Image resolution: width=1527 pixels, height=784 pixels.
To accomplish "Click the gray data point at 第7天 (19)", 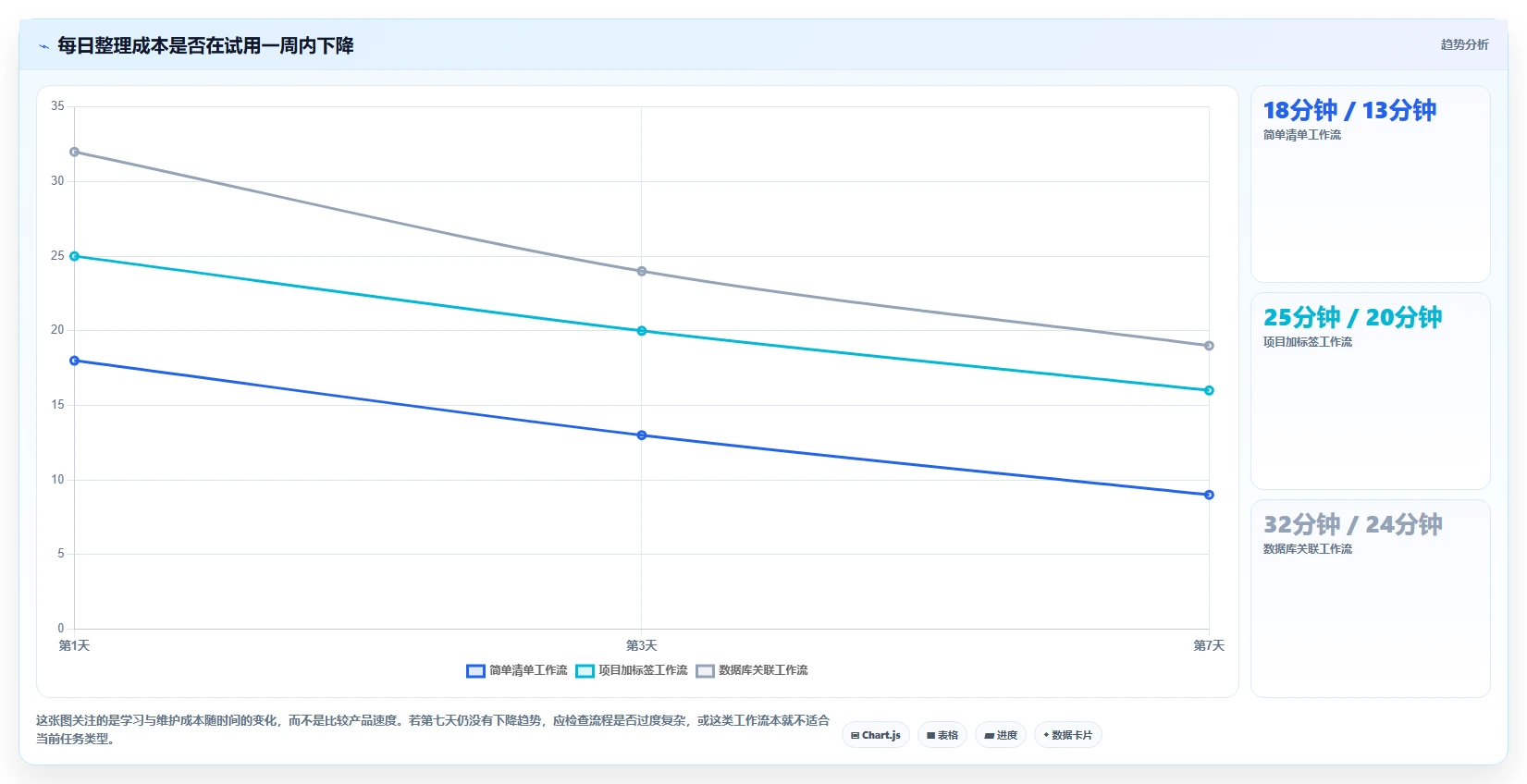I will 1209,346.
